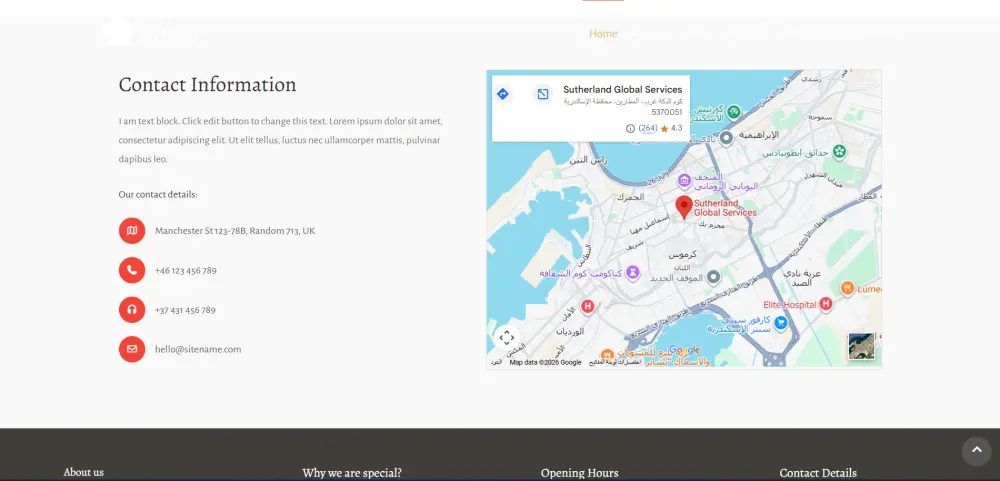Click the 4.3 star rating on map card
Image resolution: width=1000 pixels, height=481 pixels.
point(672,128)
